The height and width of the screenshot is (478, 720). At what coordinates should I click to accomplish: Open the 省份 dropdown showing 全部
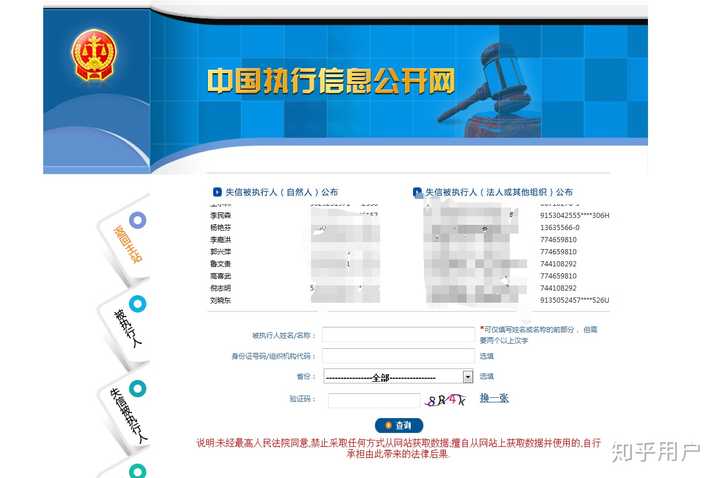[399, 377]
